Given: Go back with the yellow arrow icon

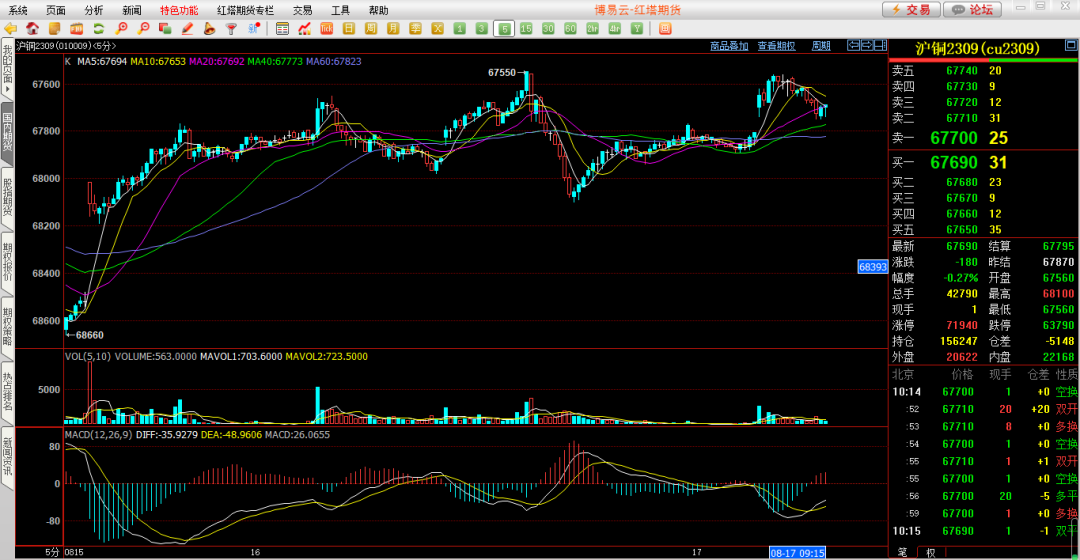Looking at the screenshot, I should pyautogui.click(x=10, y=28).
